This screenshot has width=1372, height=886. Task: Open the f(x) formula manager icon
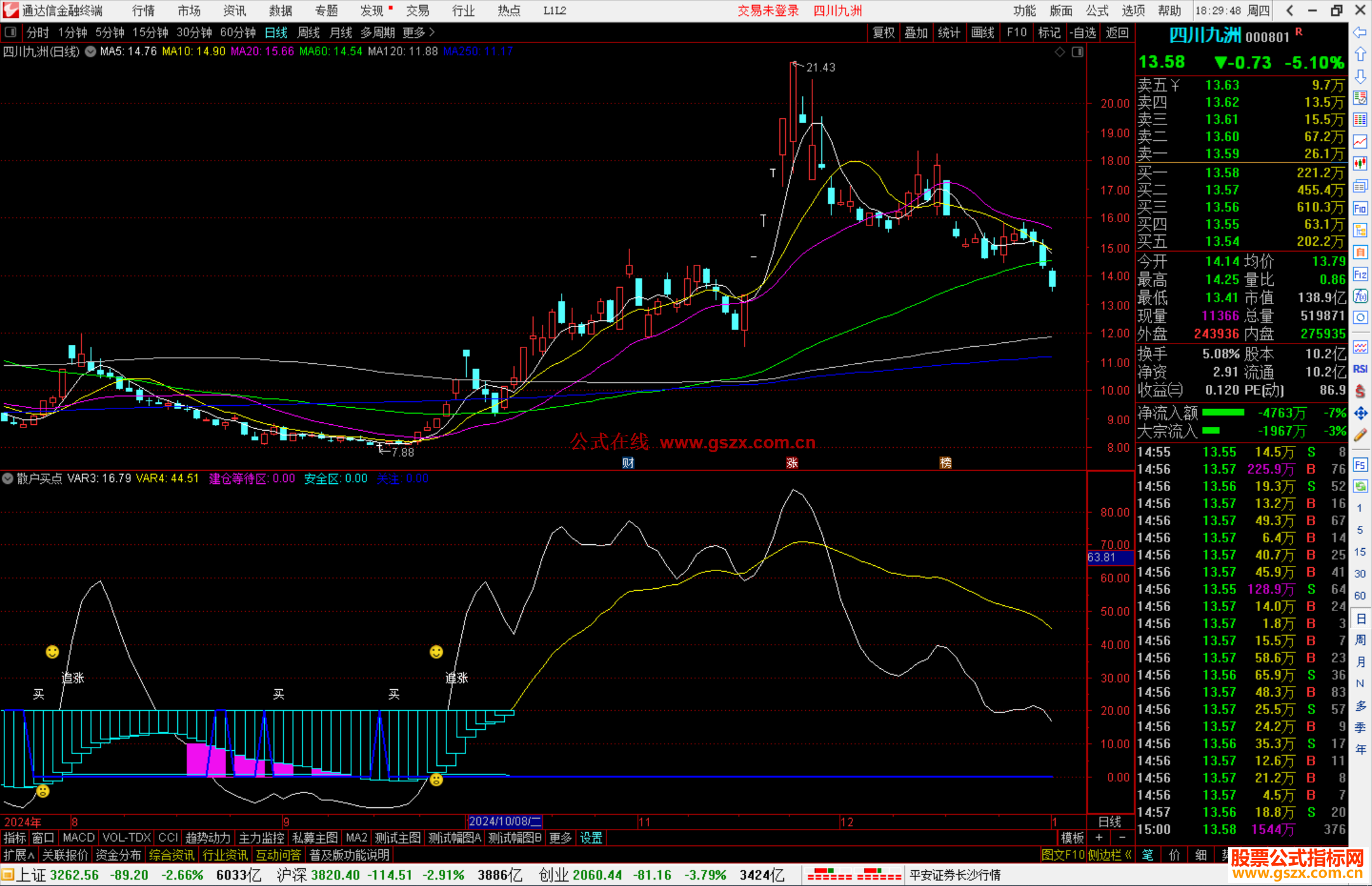tap(1360, 296)
